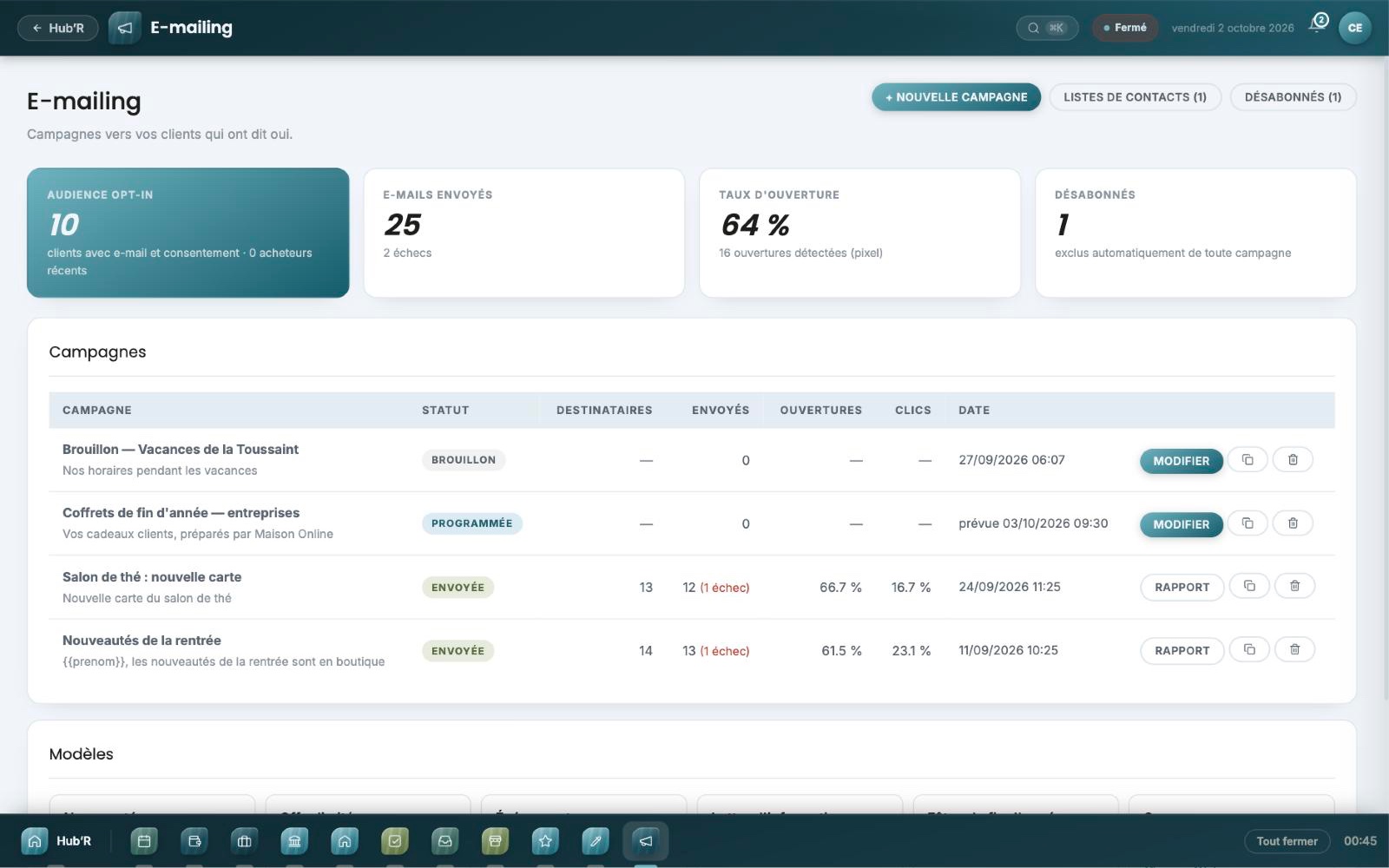1389x868 pixels.
Task: Open the pencil editor icon in the dock
Action: click(x=596, y=841)
